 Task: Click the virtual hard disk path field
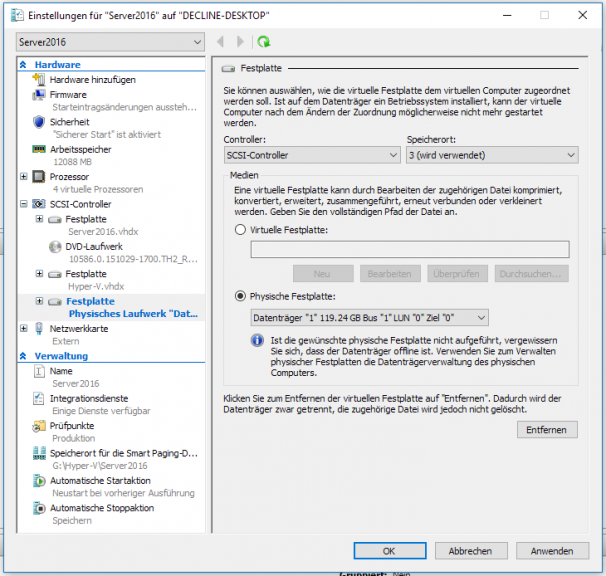pos(410,249)
